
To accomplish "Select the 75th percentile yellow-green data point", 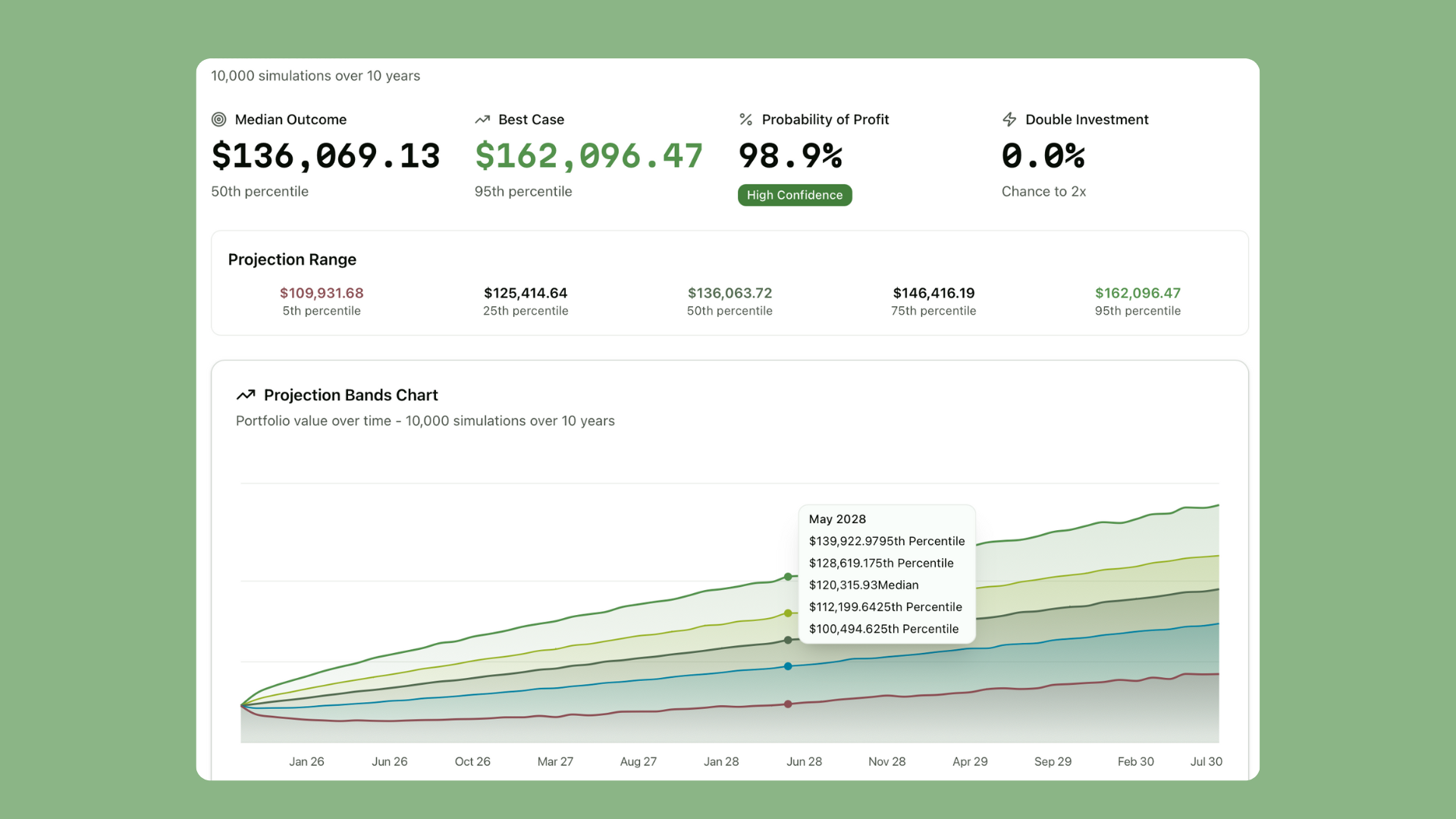I will click(788, 613).
